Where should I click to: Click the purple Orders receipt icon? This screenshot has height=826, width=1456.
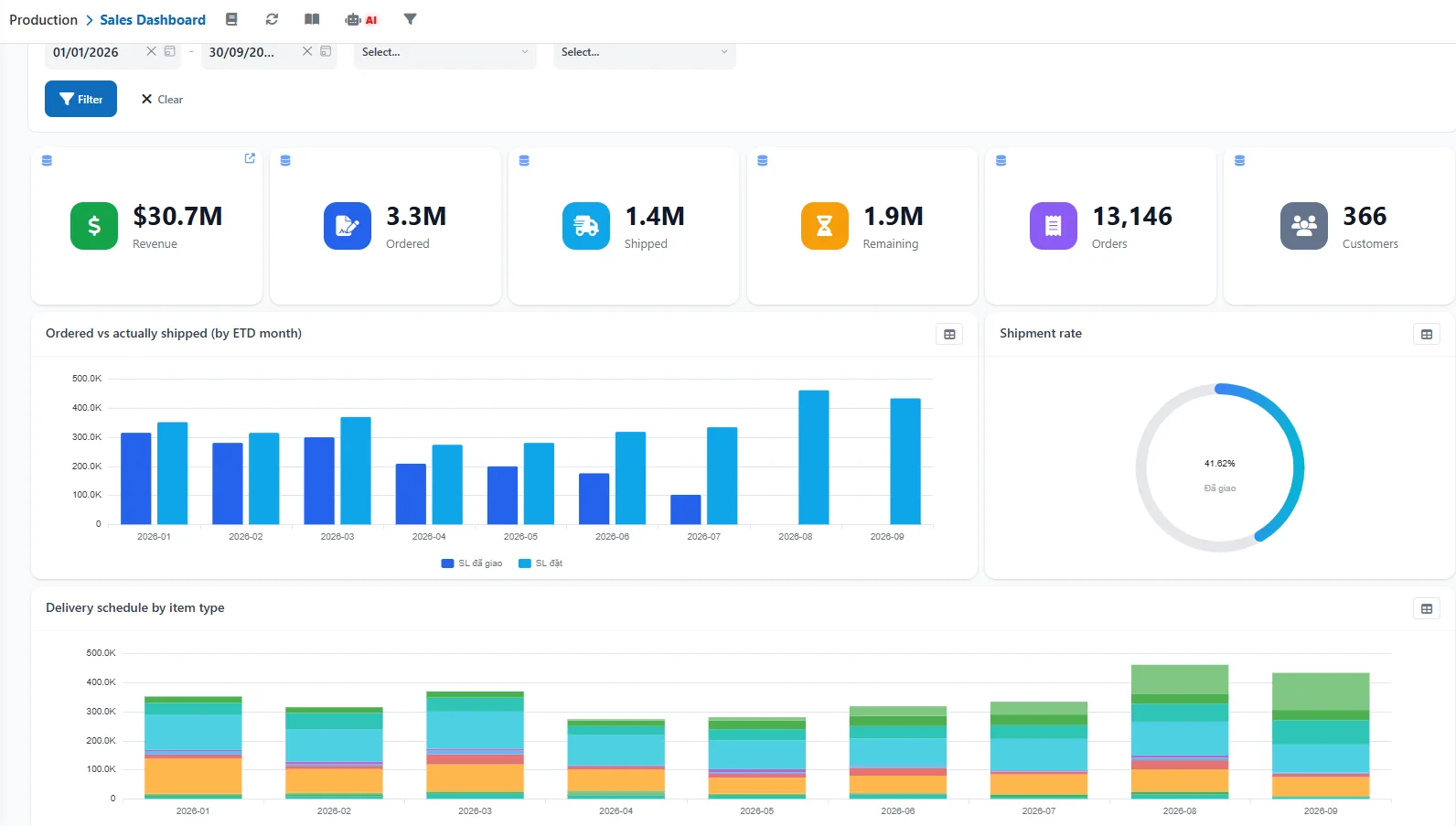(1054, 226)
